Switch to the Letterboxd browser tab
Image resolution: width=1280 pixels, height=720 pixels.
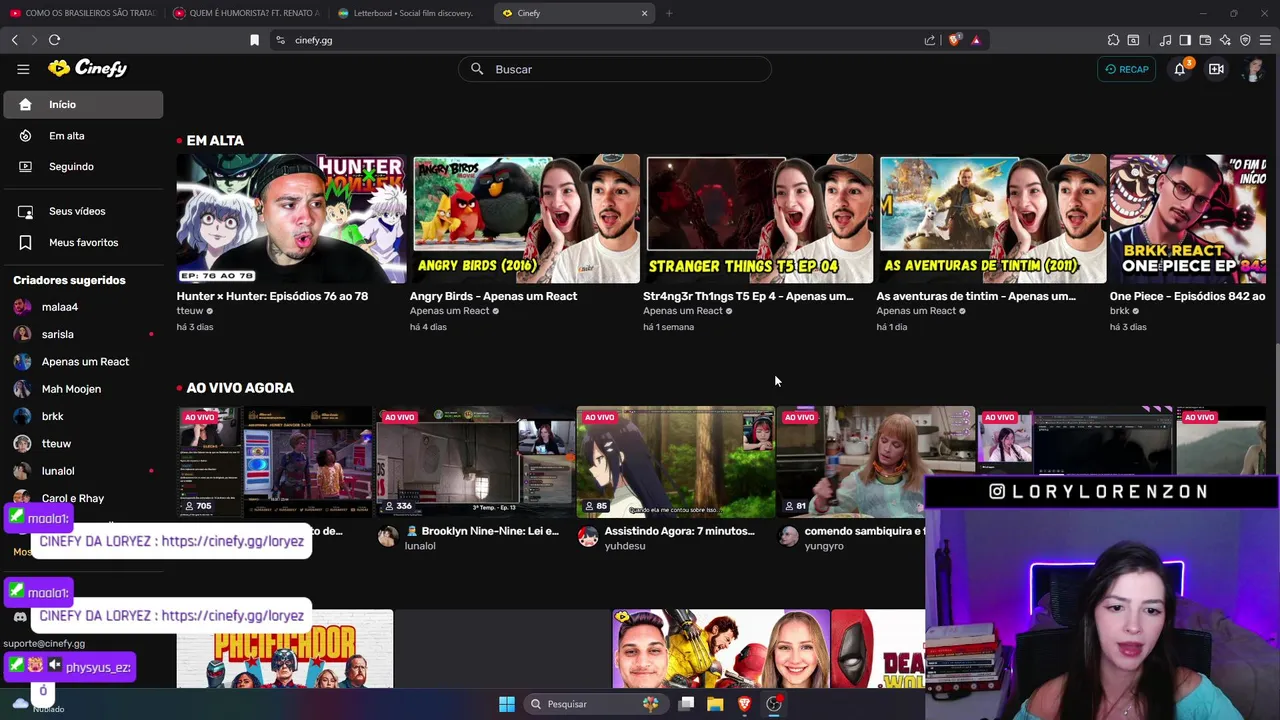[410, 13]
